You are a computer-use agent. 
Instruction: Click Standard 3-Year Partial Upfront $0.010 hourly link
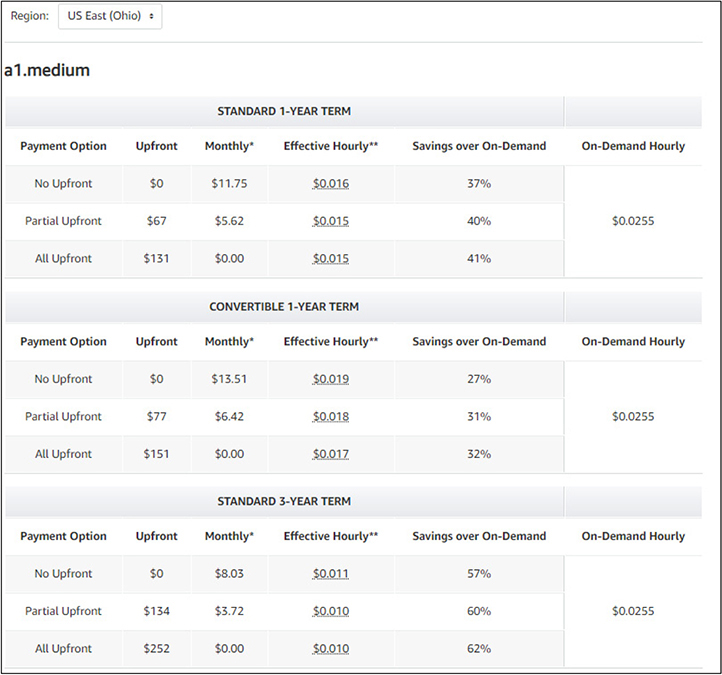tap(331, 611)
